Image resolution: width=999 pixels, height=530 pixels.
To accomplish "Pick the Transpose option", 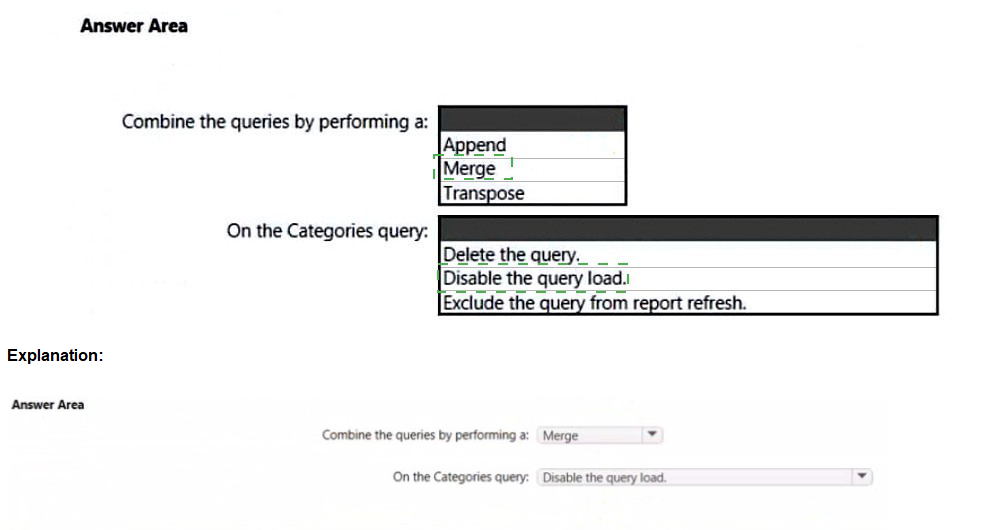I will click(x=484, y=193).
